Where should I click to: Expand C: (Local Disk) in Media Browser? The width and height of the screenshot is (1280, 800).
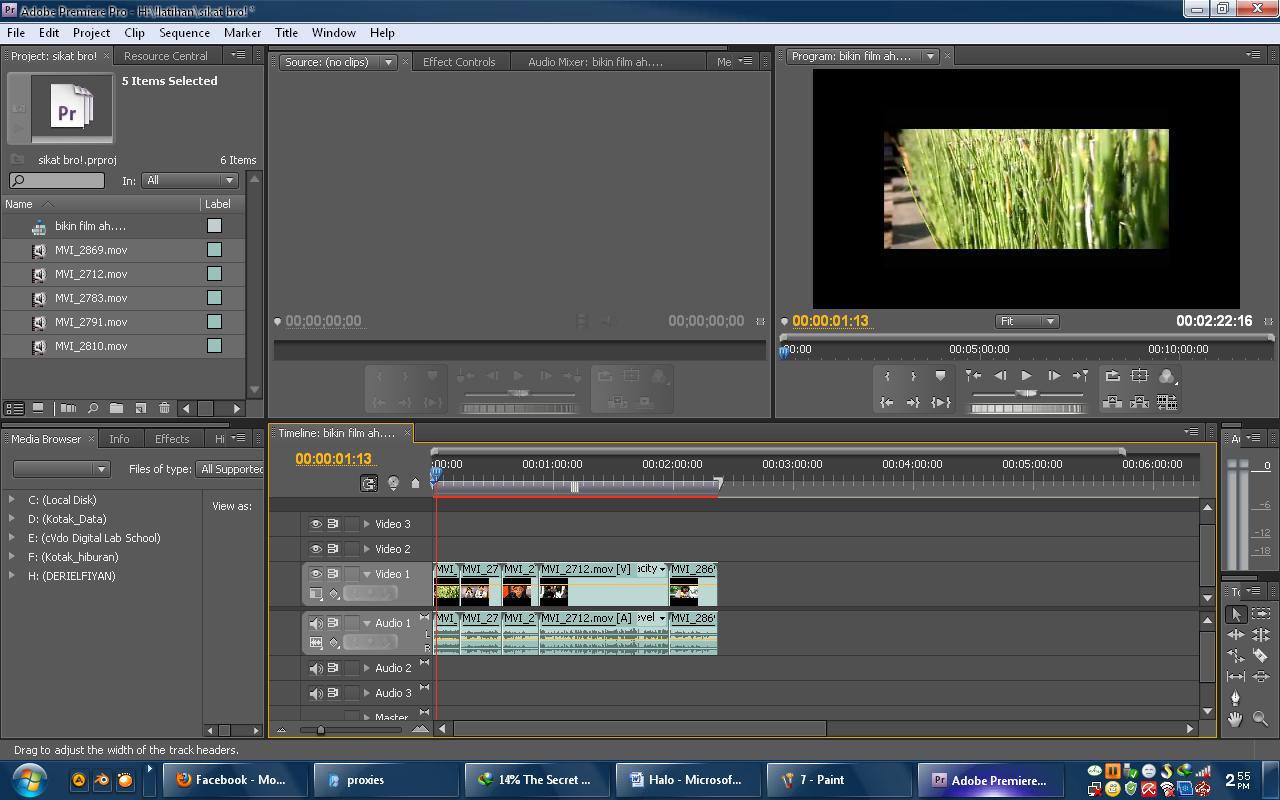click(12, 500)
